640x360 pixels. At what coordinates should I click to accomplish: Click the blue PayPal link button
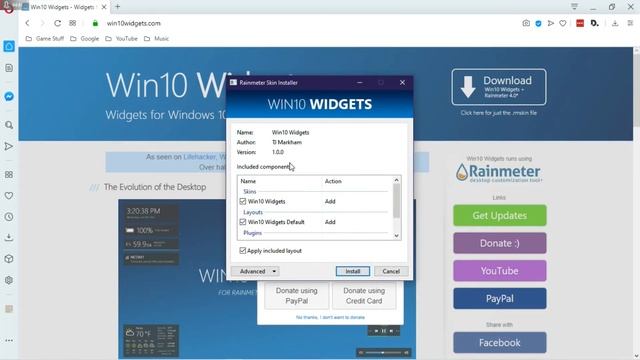[500, 299]
